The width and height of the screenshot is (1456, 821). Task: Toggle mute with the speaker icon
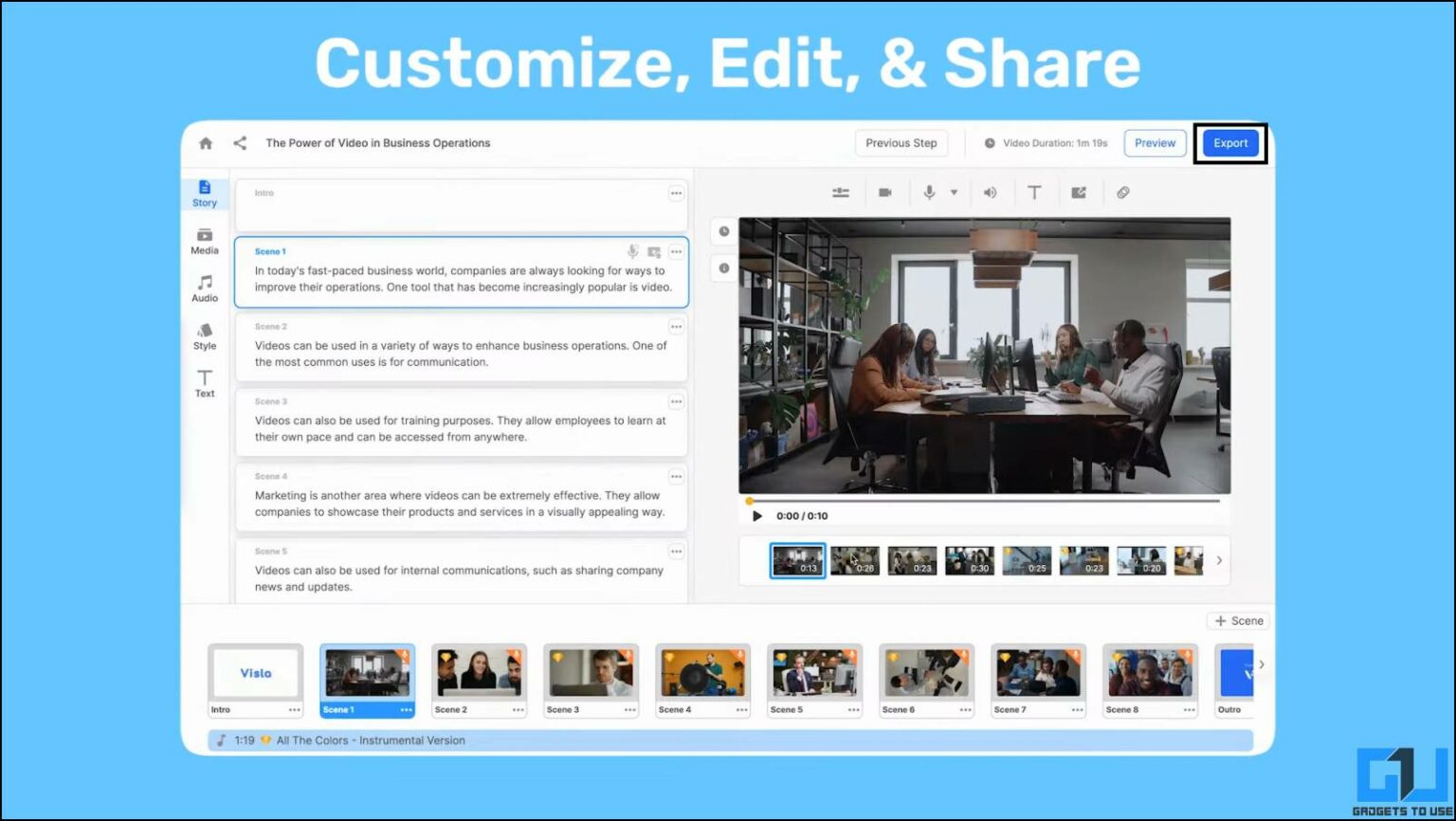(990, 192)
